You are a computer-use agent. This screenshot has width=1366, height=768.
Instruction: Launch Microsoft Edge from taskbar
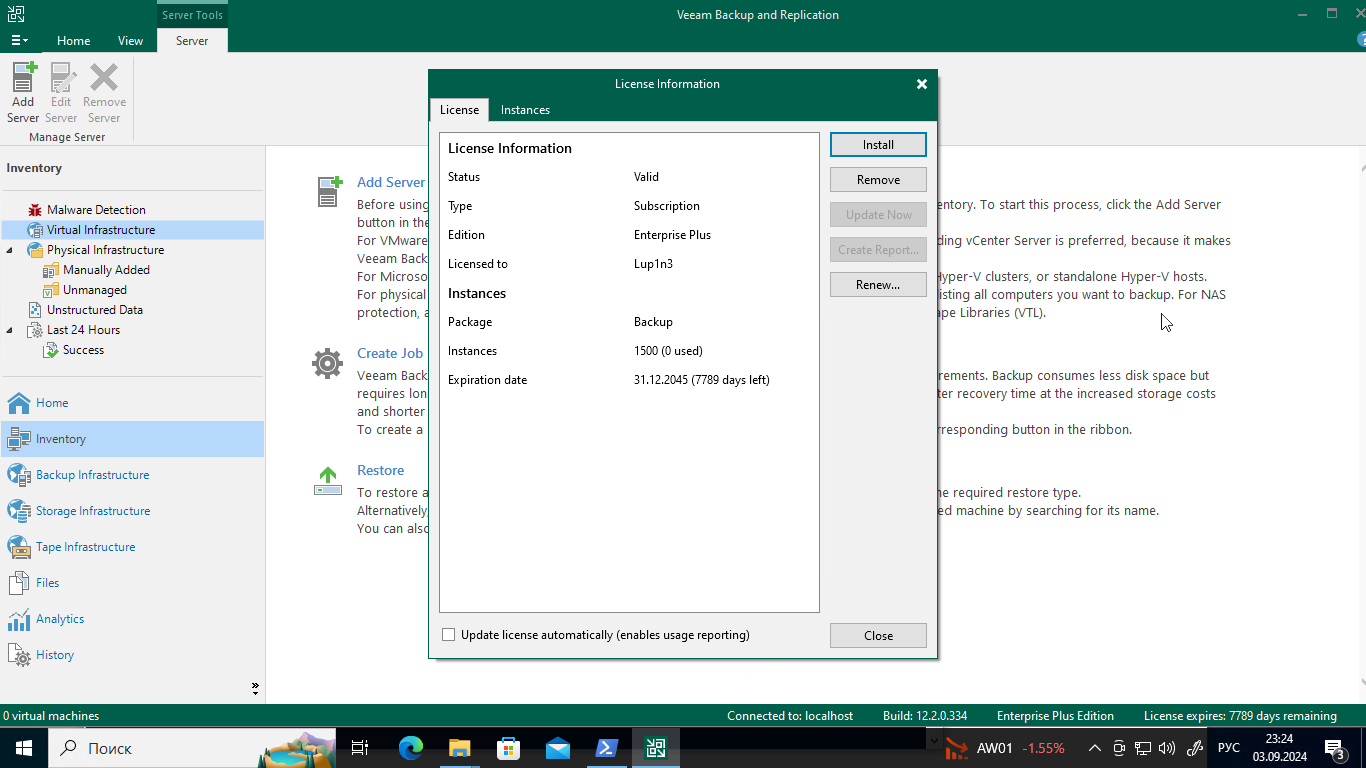[411, 748]
